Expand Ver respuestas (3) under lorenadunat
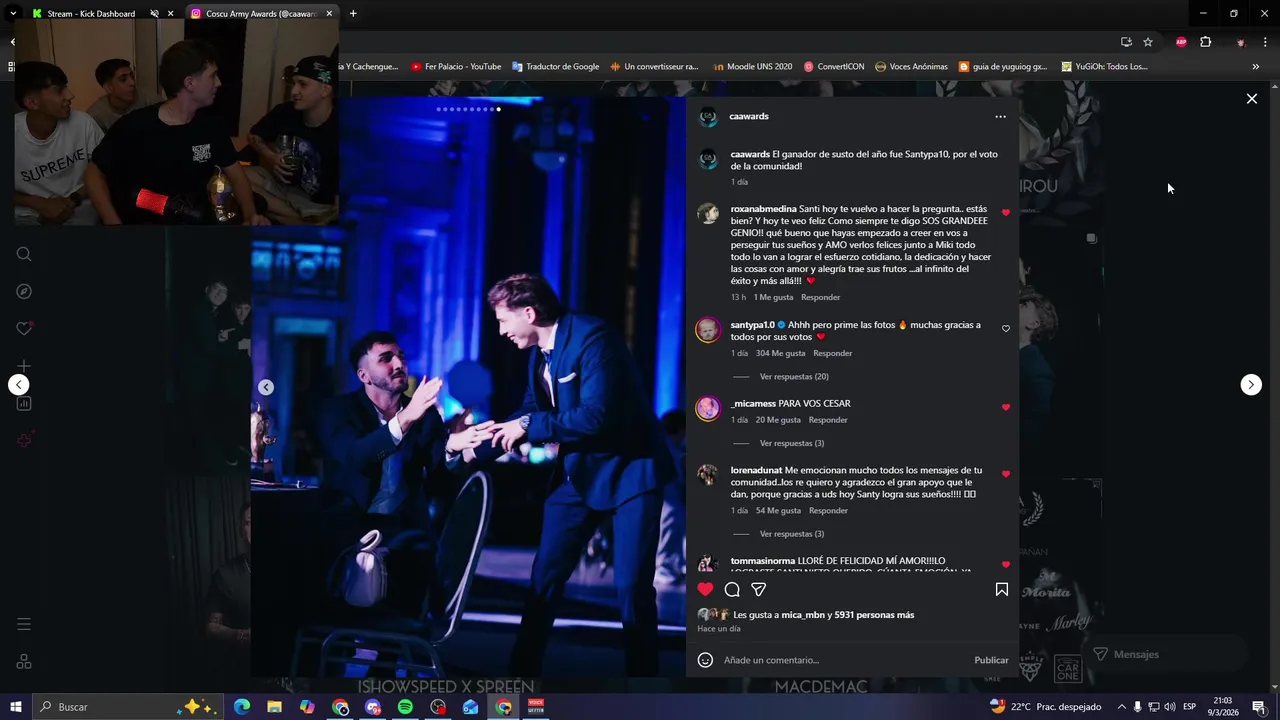The height and width of the screenshot is (720, 1280). [792, 534]
